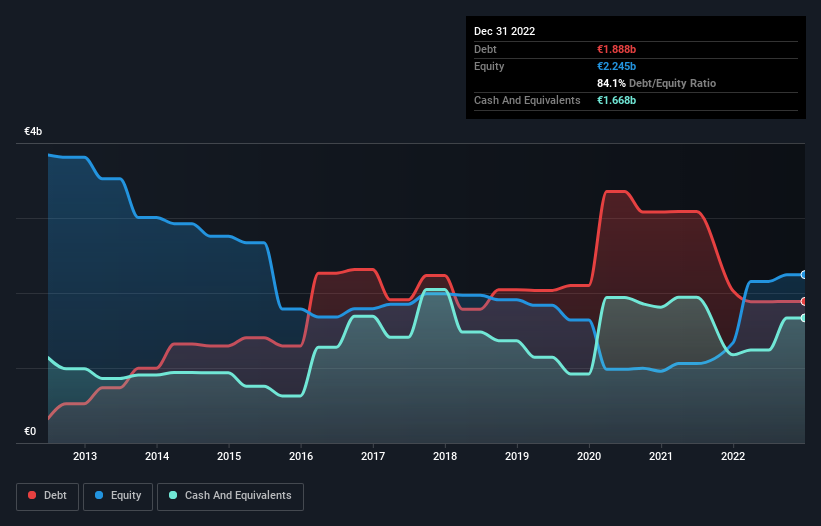
Task: Click the €1.668b cash value
Action: point(616,100)
